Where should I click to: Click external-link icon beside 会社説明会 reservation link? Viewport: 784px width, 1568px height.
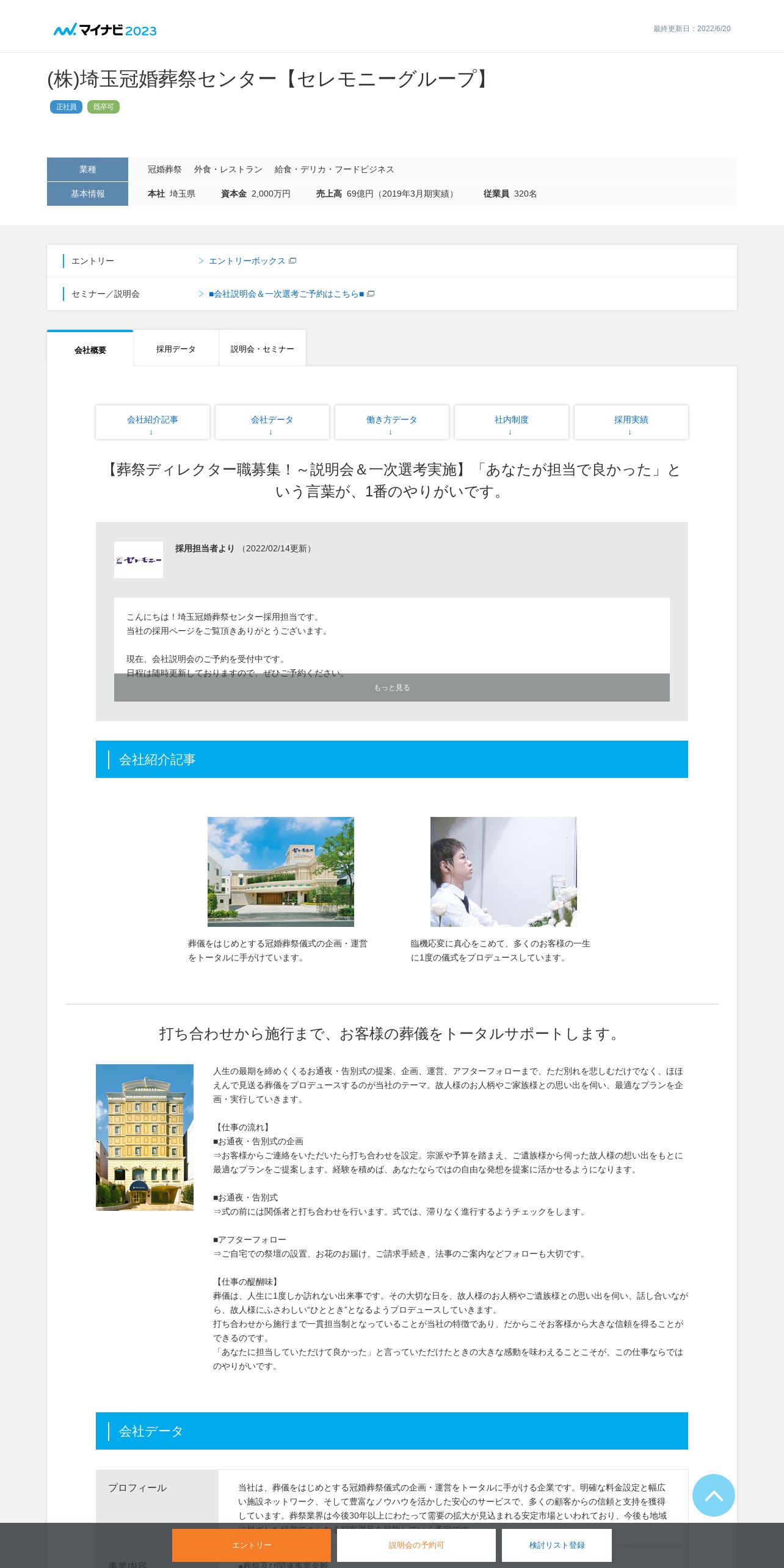(371, 294)
